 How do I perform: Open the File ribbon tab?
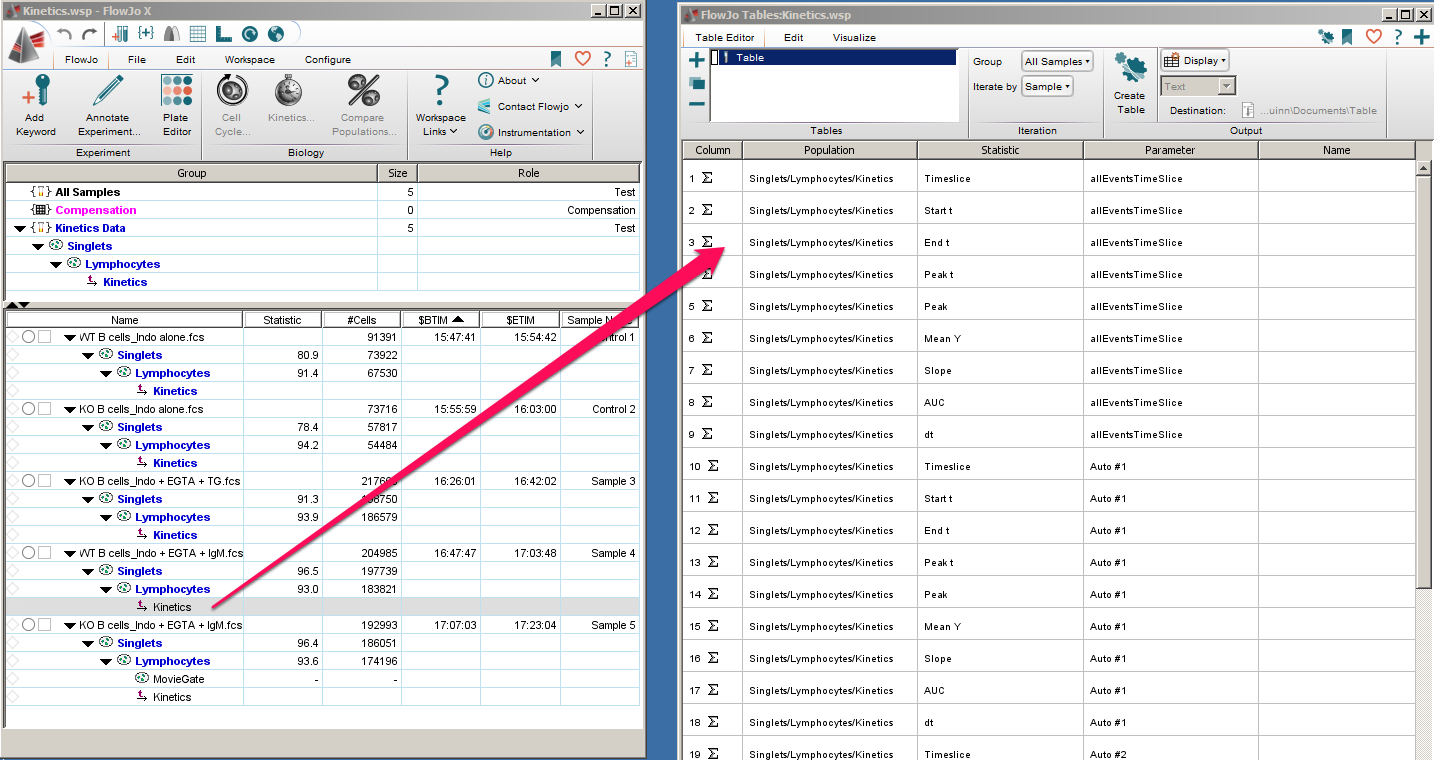(x=137, y=60)
